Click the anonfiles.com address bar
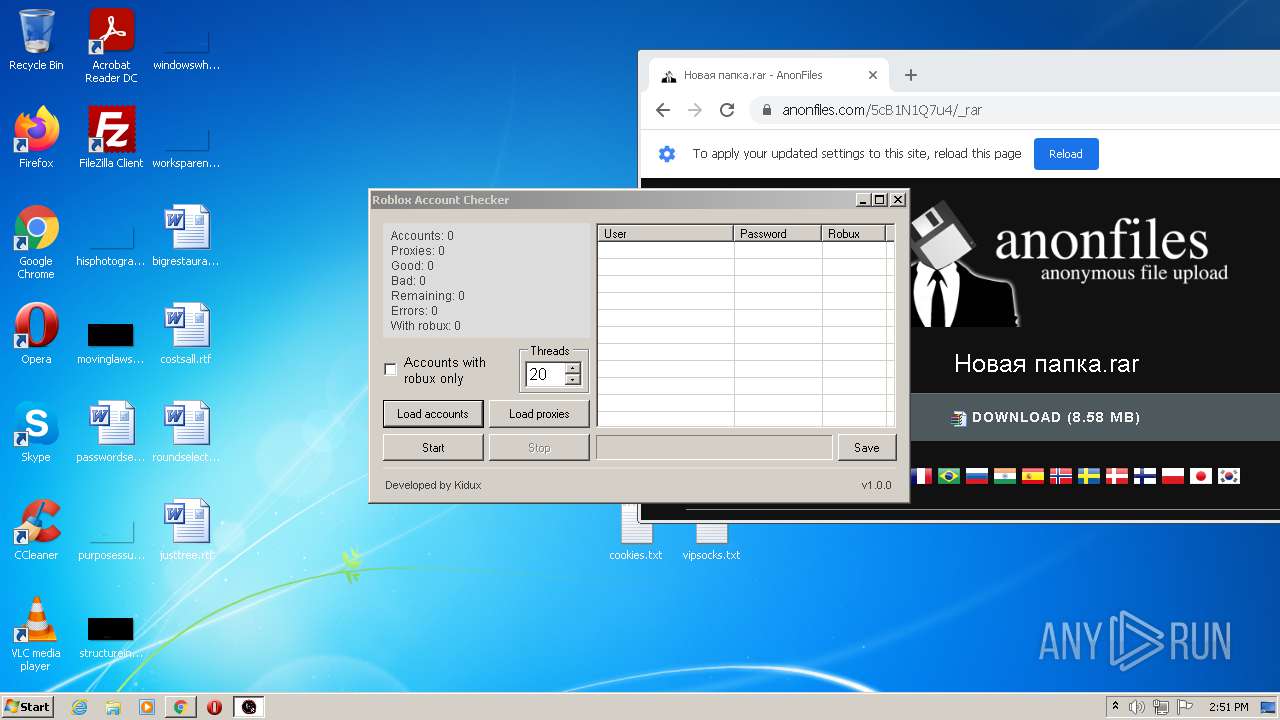The width and height of the screenshot is (1280, 720). click(x=1015, y=110)
